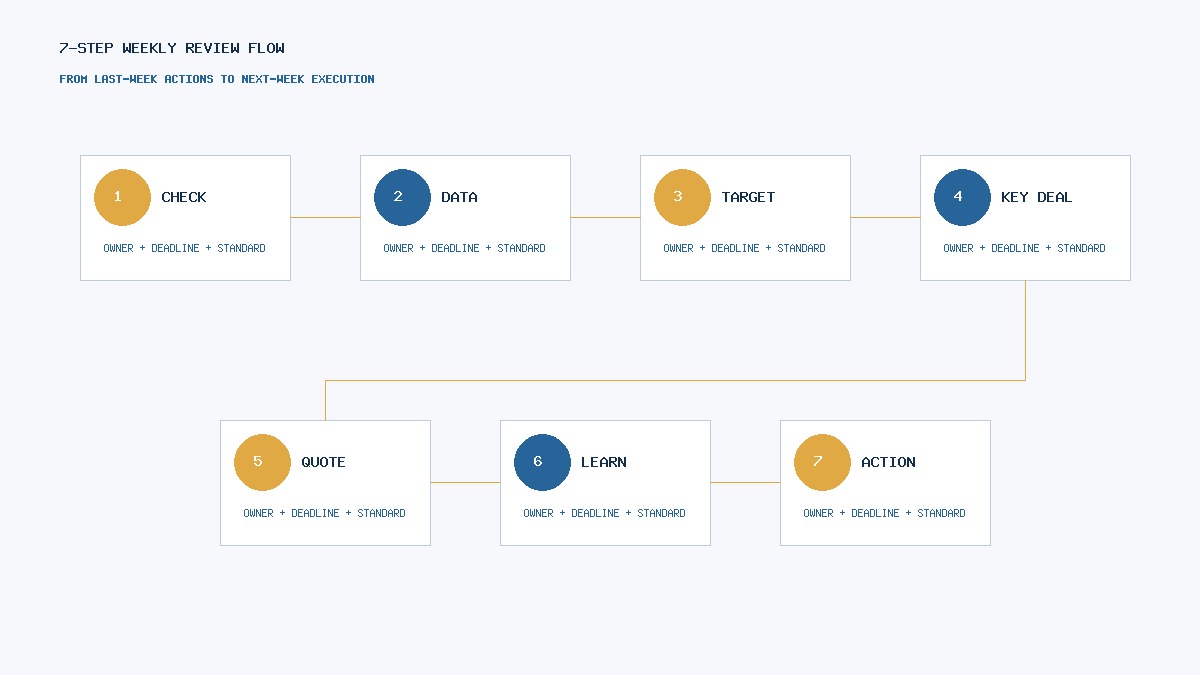This screenshot has width=1200, height=675.
Task: Click the CHECK step label
Action: (x=184, y=197)
